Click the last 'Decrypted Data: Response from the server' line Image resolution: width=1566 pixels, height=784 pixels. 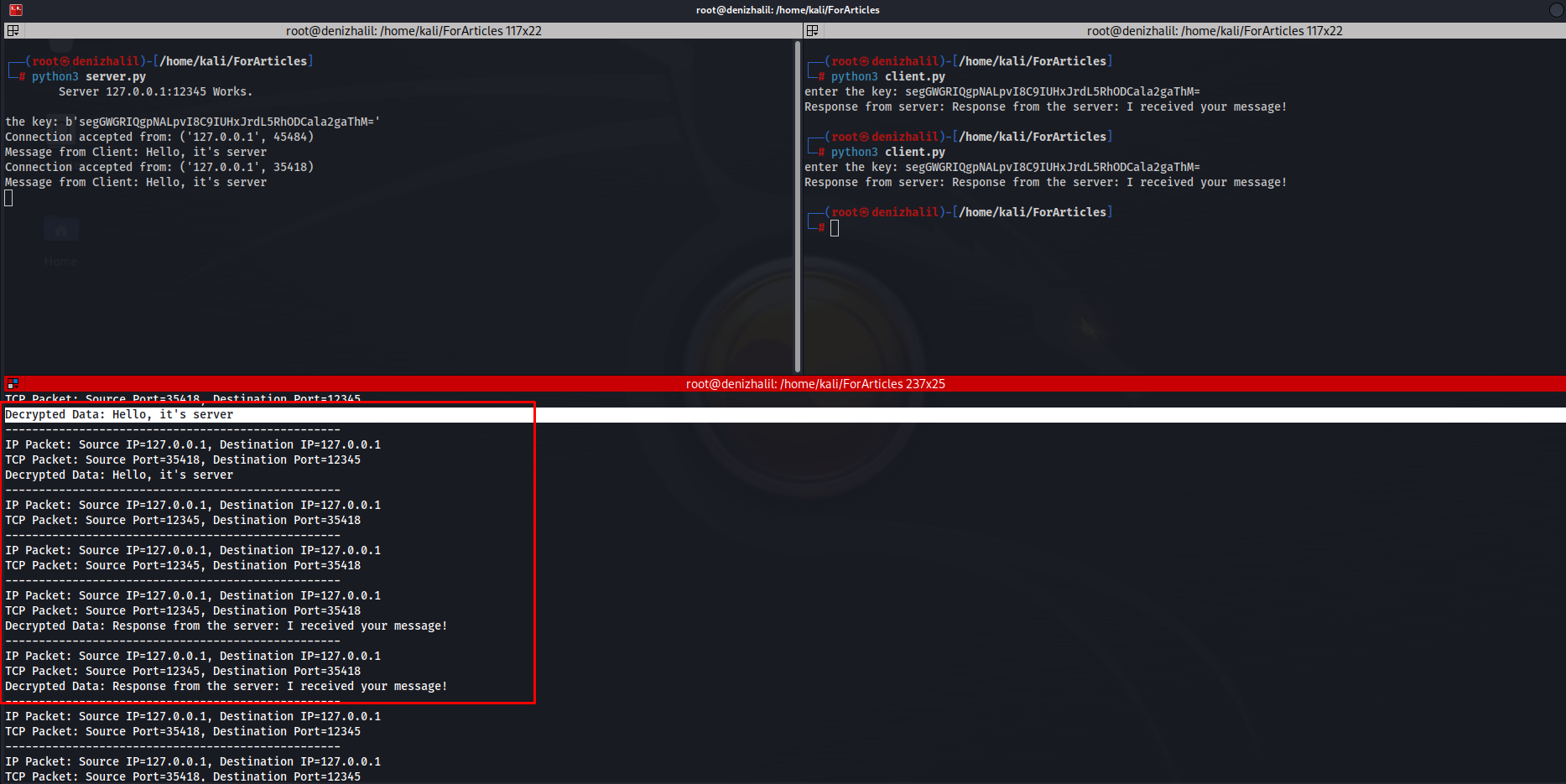pyautogui.click(x=226, y=686)
